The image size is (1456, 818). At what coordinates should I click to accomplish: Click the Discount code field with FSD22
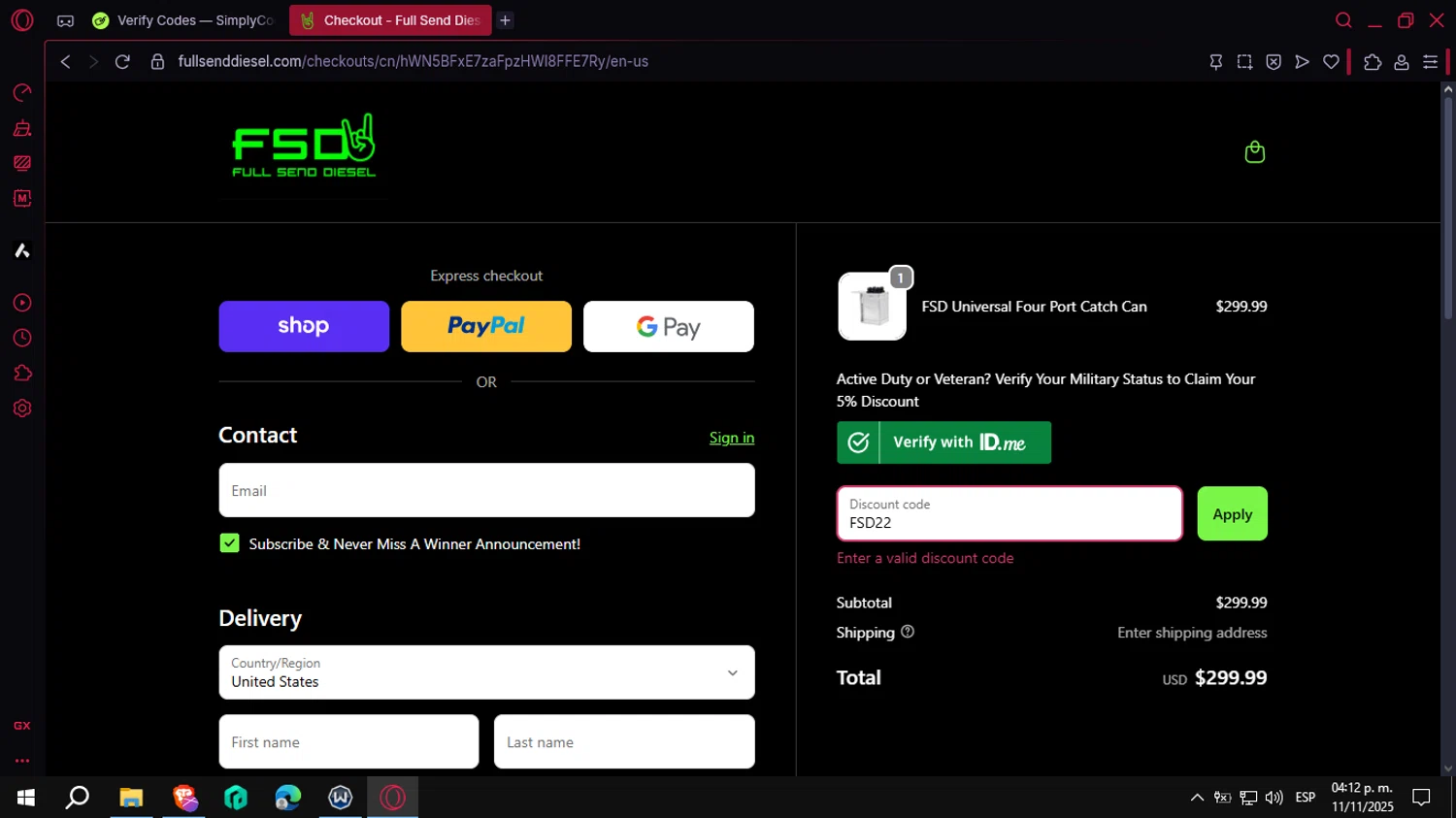click(x=1009, y=513)
